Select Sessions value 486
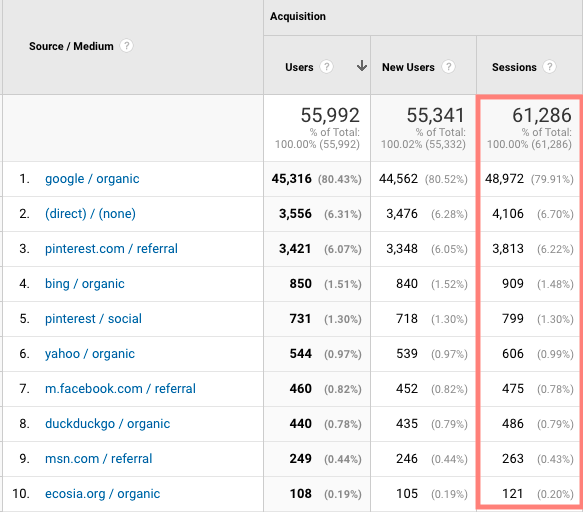The width and height of the screenshot is (583, 512). tap(513, 424)
